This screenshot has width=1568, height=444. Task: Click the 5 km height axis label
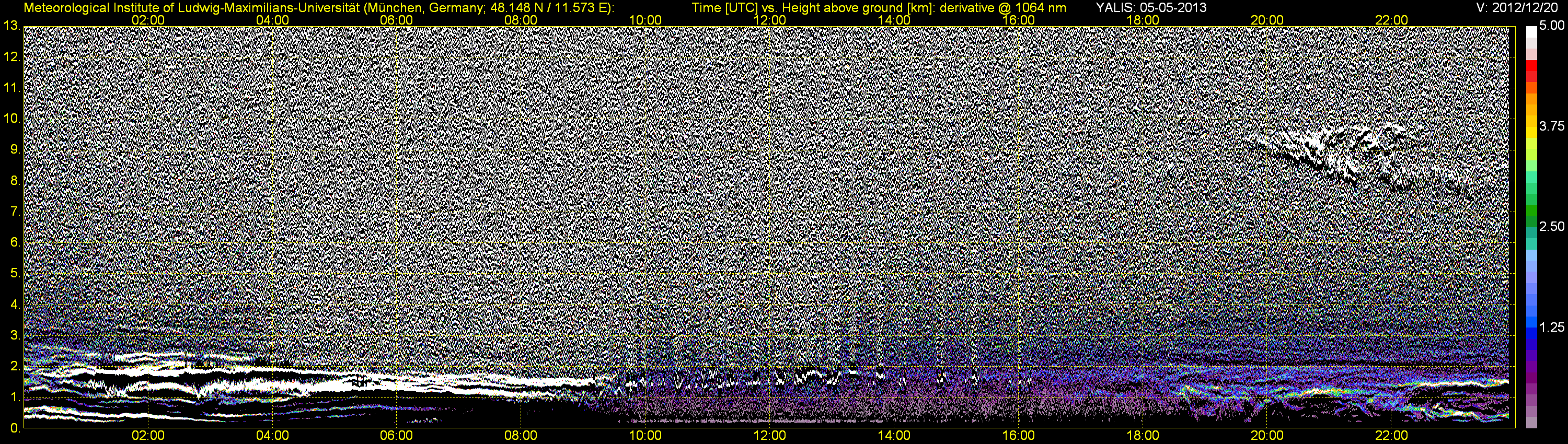click(15, 273)
